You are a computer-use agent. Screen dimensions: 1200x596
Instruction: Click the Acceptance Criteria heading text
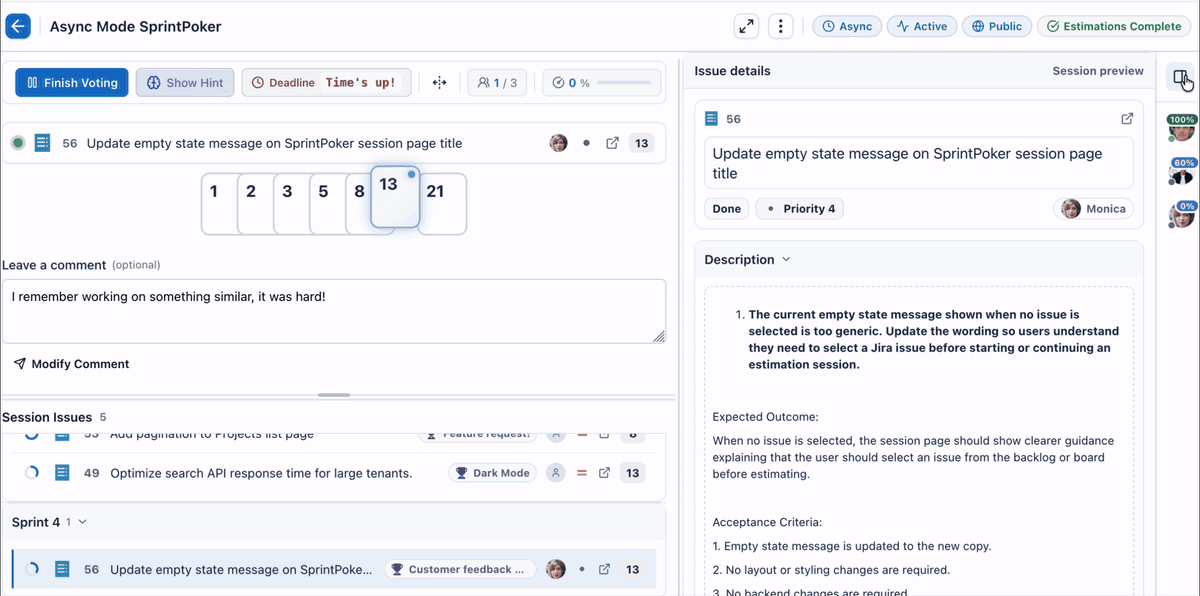click(x=766, y=522)
